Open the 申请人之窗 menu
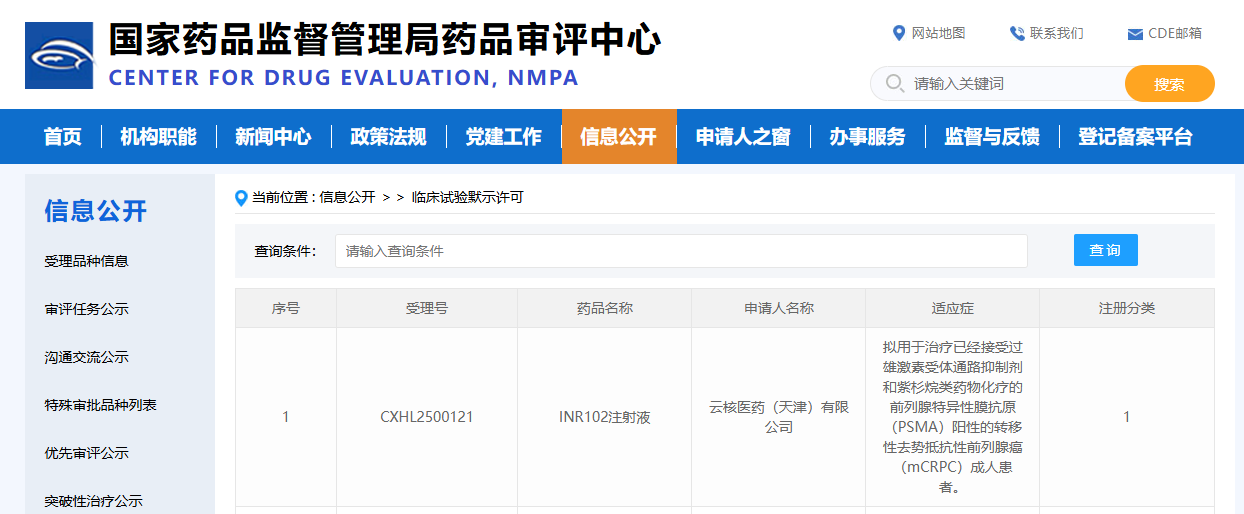The width and height of the screenshot is (1244, 514). coord(743,137)
